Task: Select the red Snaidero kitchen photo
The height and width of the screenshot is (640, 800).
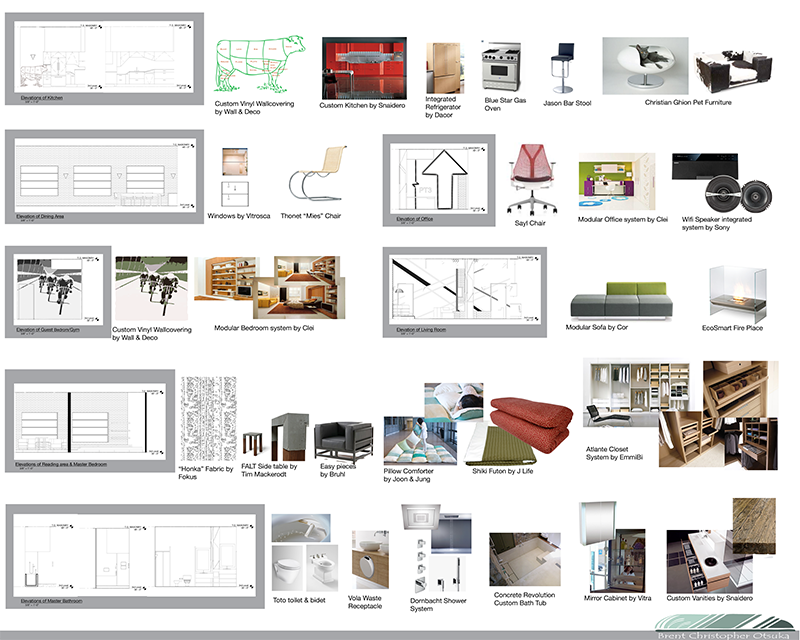Action: (x=364, y=68)
